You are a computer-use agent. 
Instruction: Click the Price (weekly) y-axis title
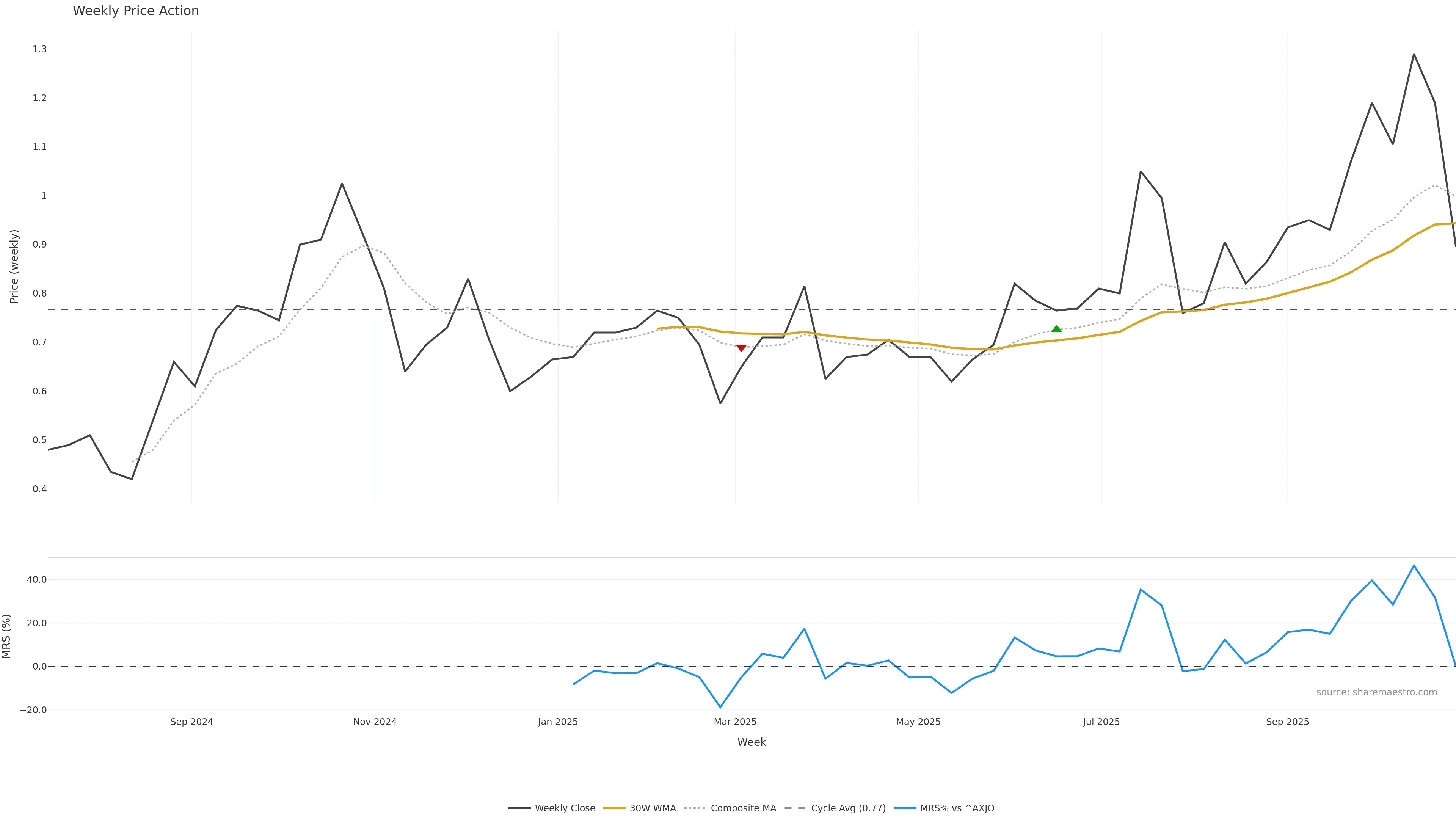(x=14, y=266)
